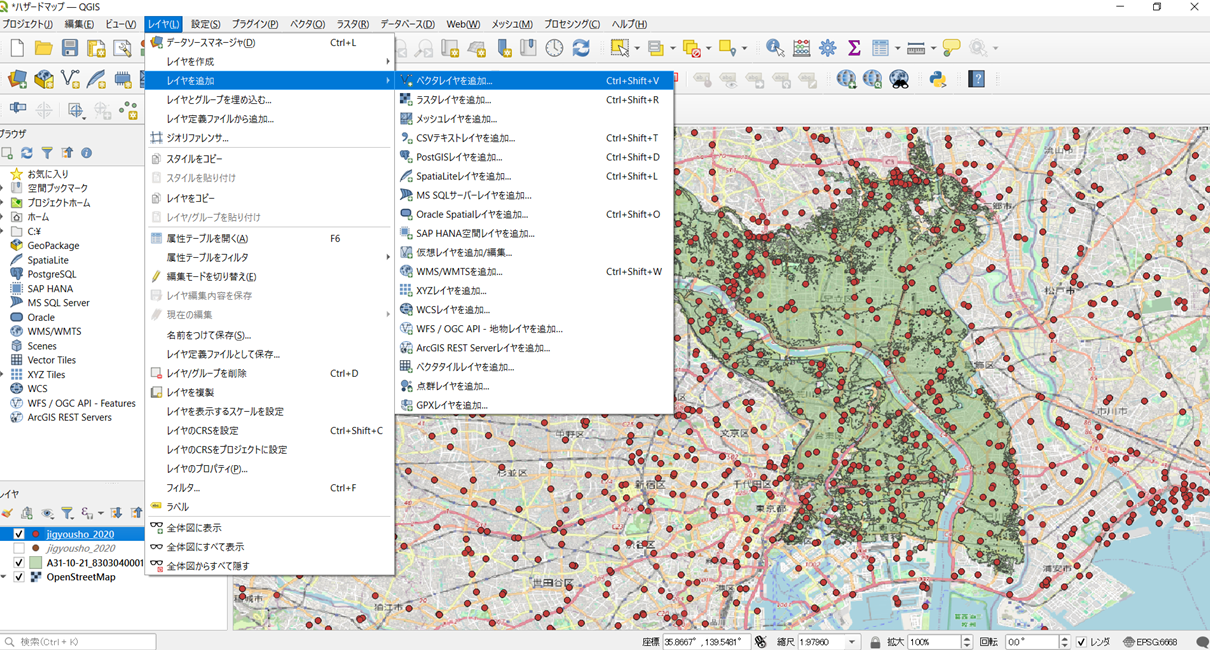The image size is (1210, 650).
Task: Expand the プロジェクトホーム node in Browser
Action: [x=3, y=203]
